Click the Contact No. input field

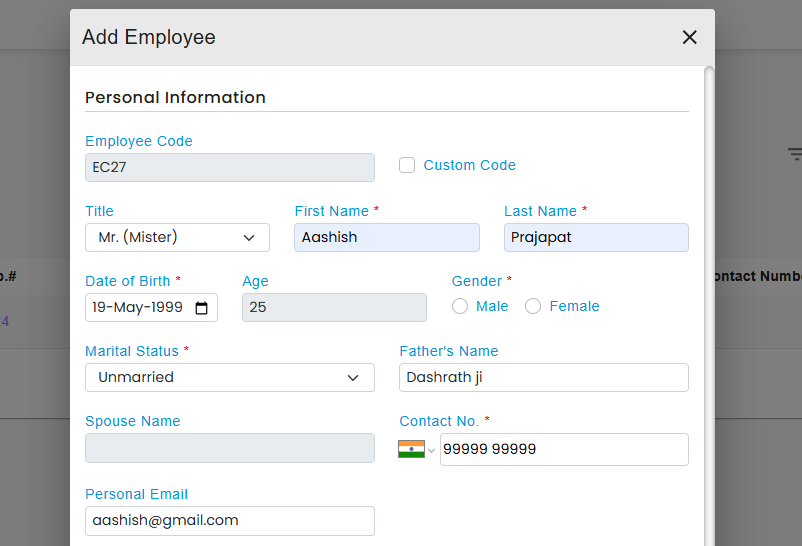(x=563, y=450)
